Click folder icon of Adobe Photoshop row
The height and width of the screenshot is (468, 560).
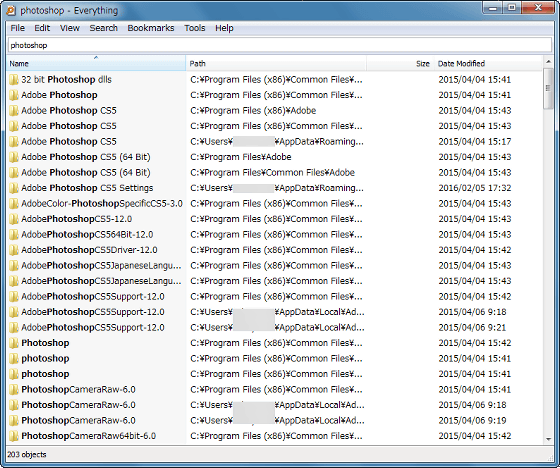pos(14,95)
